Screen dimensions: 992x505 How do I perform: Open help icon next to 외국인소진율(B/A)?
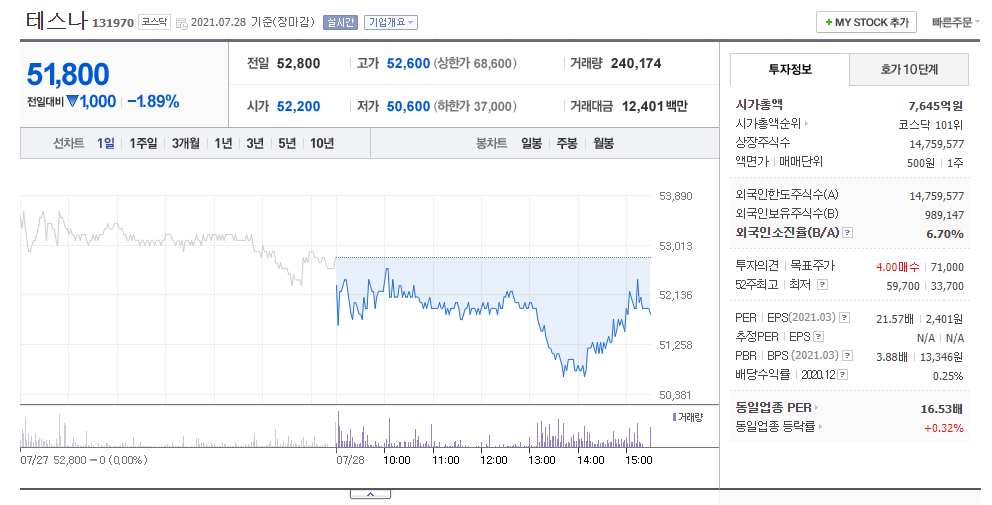click(848, 233)
